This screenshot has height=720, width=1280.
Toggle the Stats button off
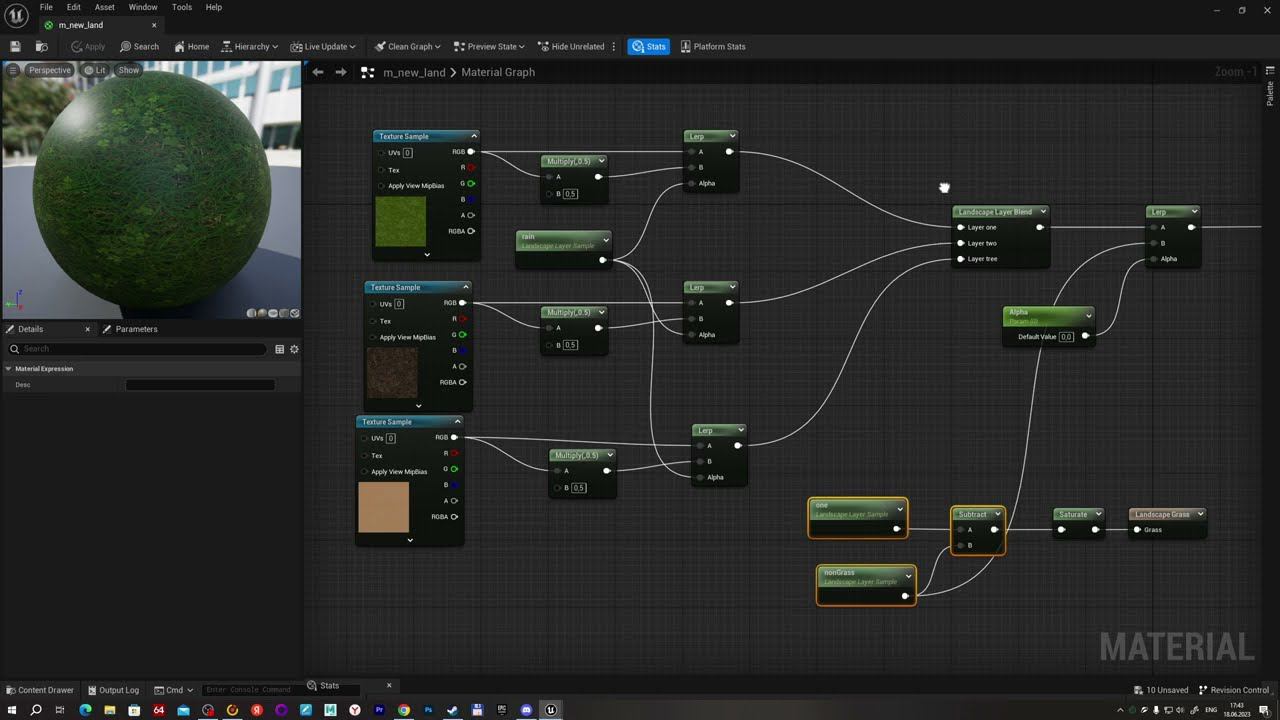coord(648,46)
